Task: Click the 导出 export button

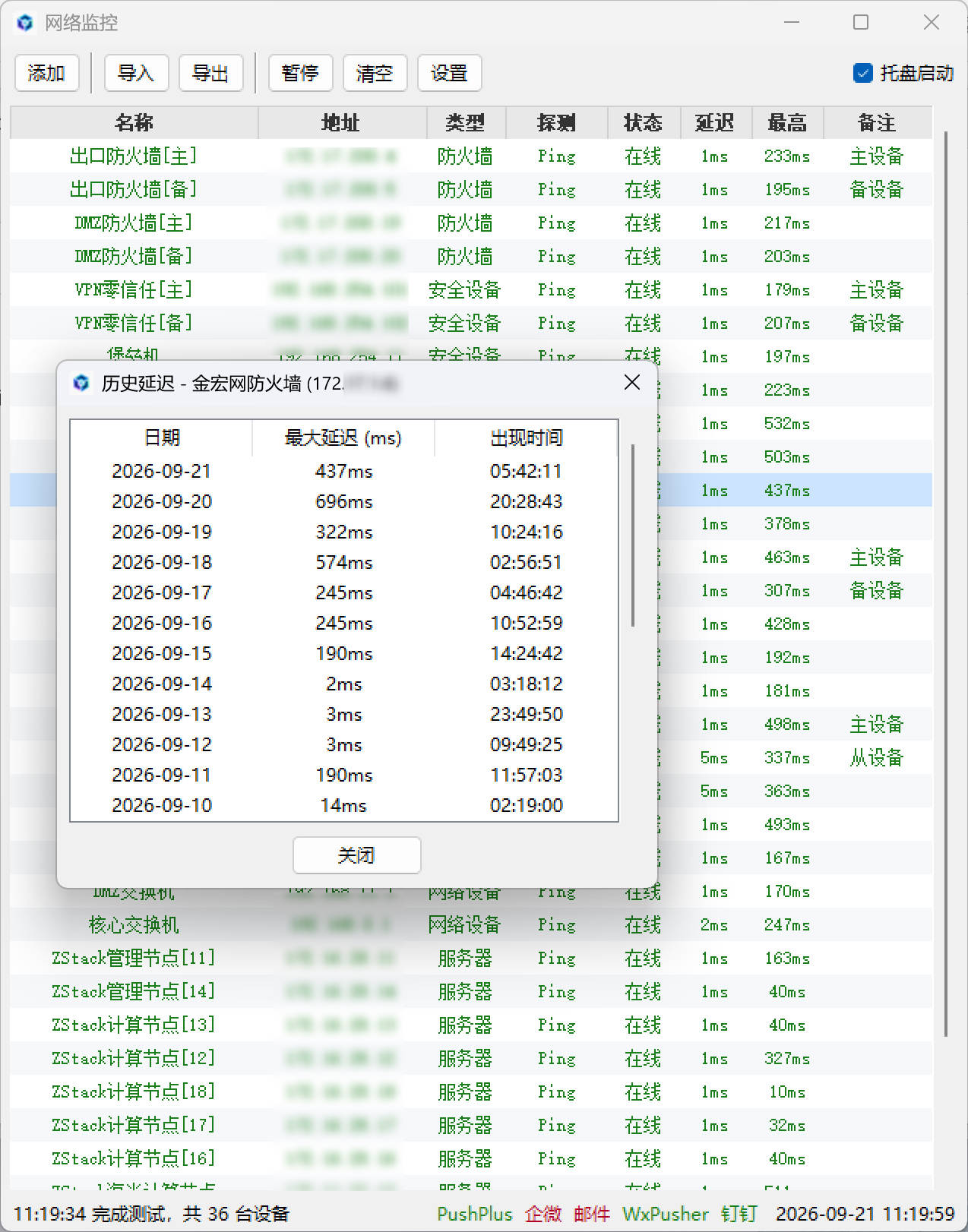Action: [210, 73]
